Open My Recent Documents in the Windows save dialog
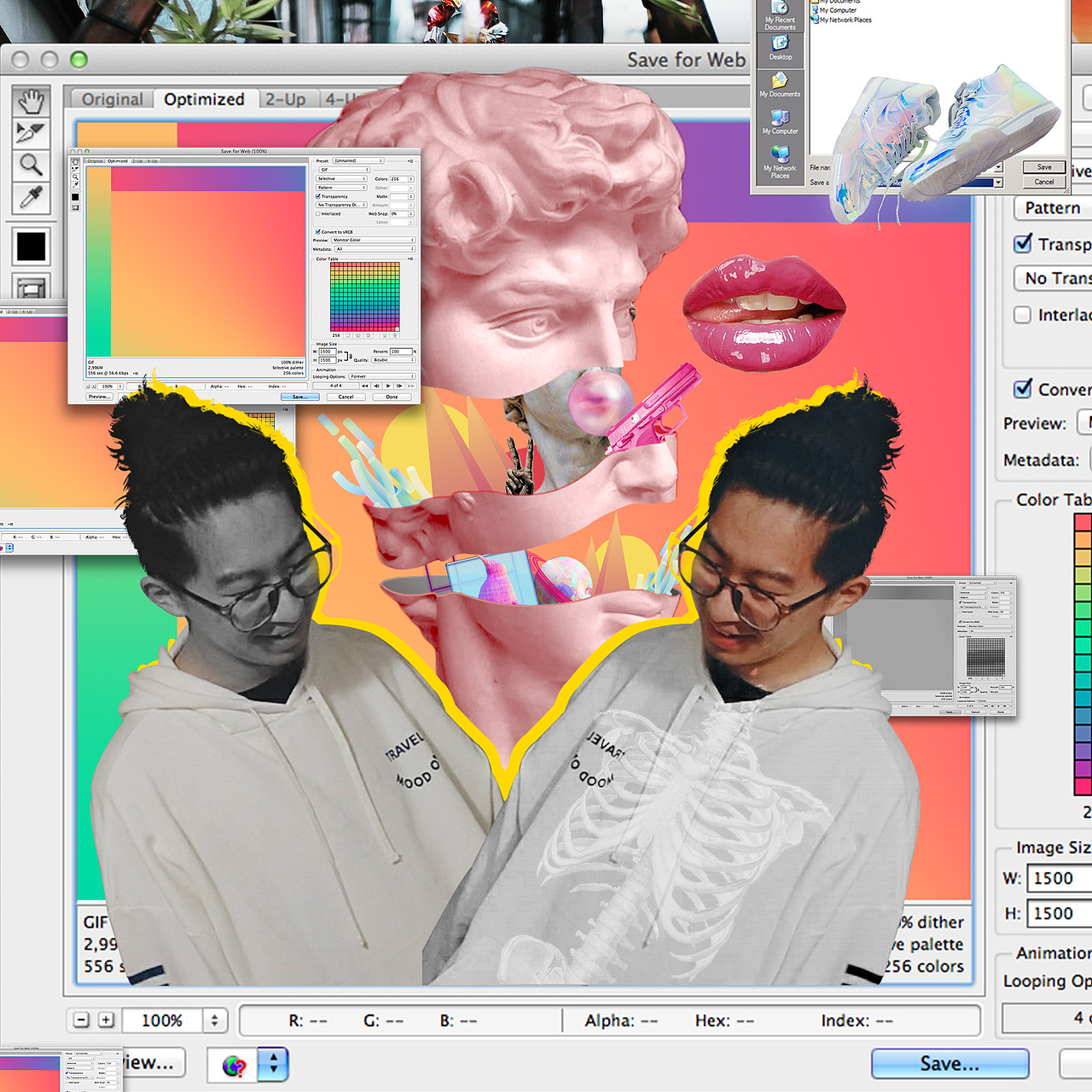 (x=781, y=15)
